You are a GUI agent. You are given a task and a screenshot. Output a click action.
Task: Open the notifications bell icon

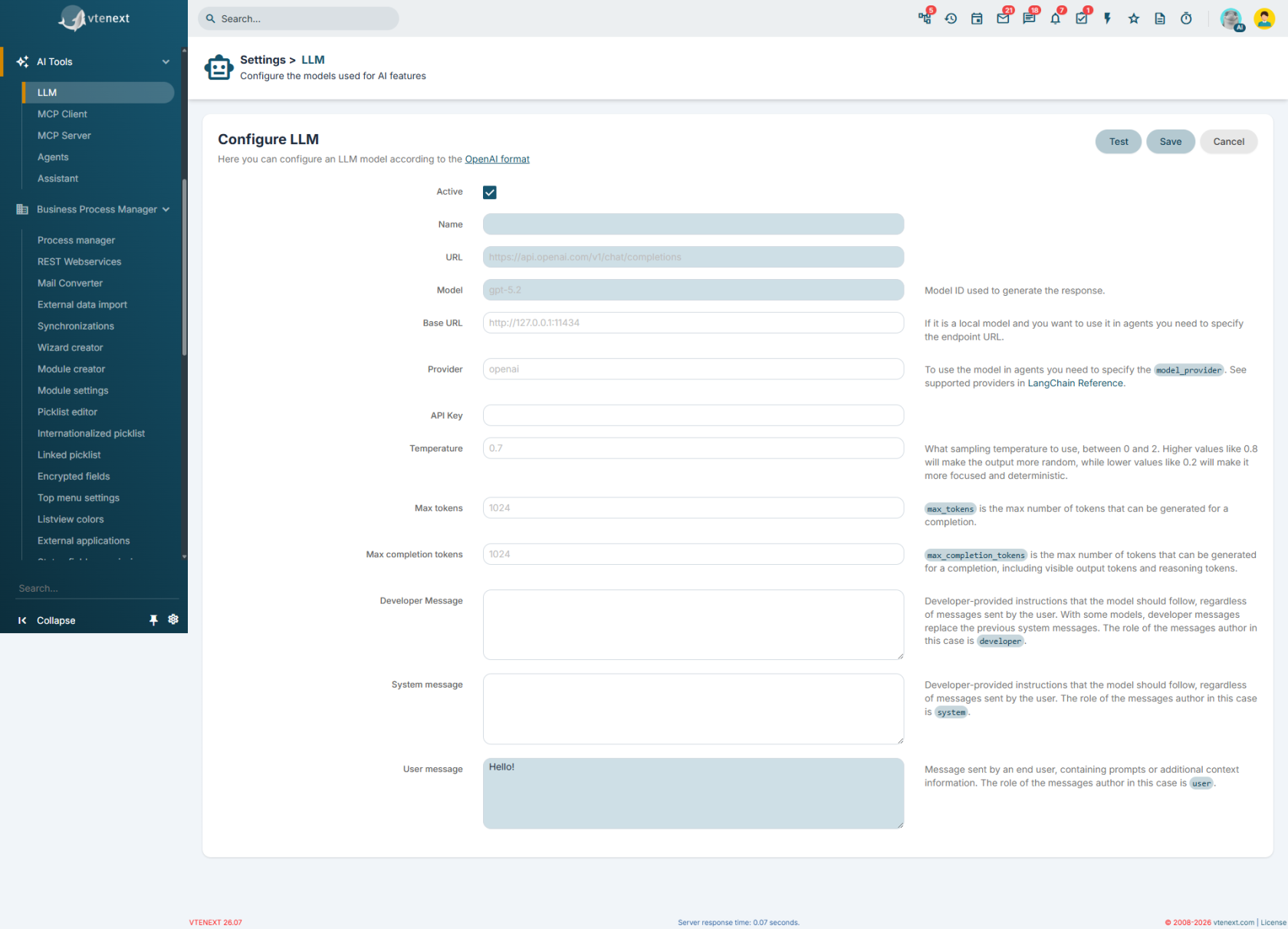1056,18
